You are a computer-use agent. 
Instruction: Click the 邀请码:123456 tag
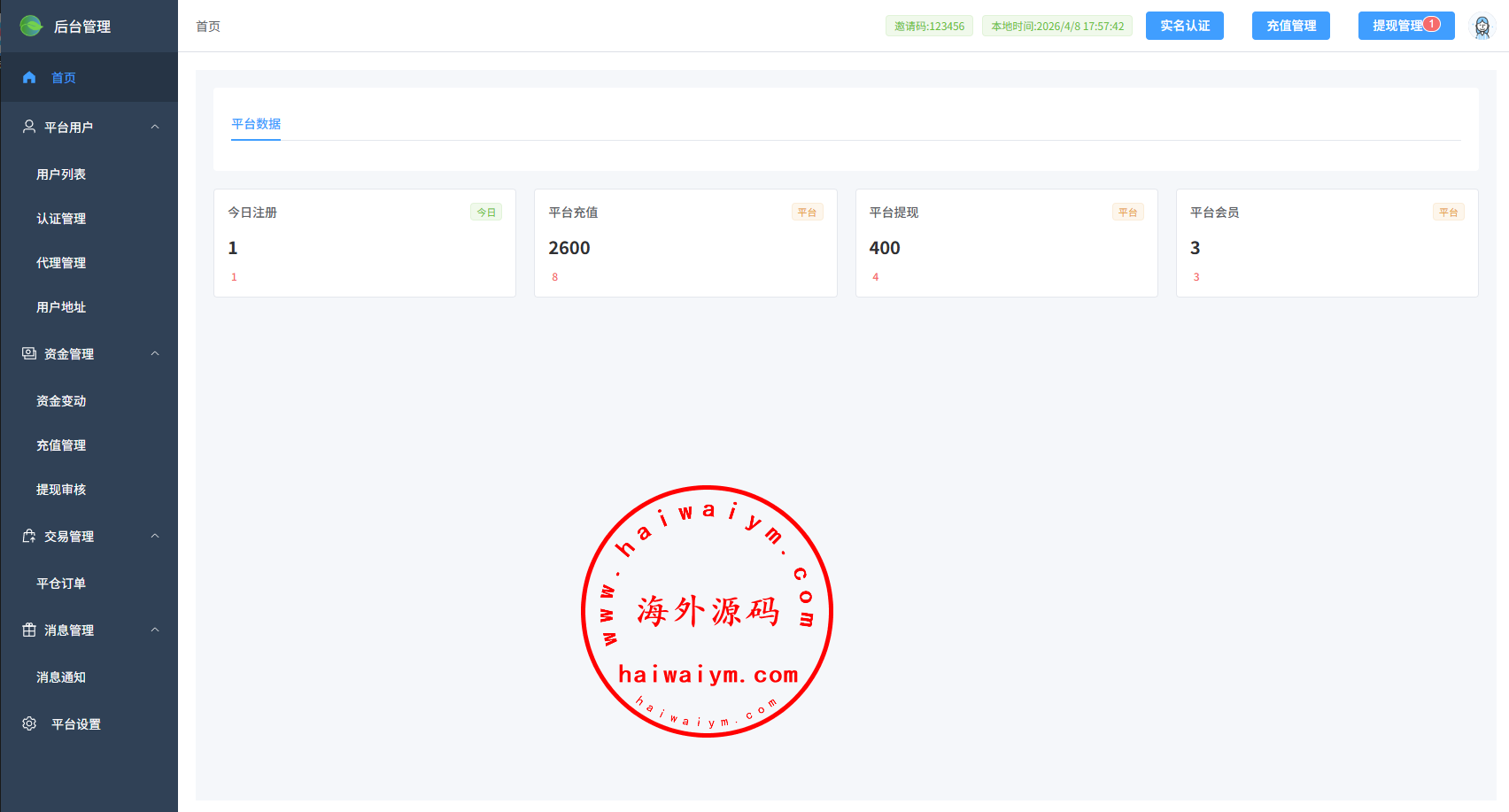pos(929,27)
